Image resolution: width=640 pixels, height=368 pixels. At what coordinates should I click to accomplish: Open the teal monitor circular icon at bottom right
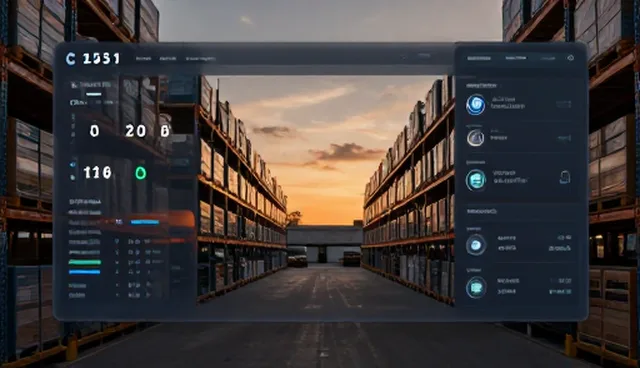[476, 288]
